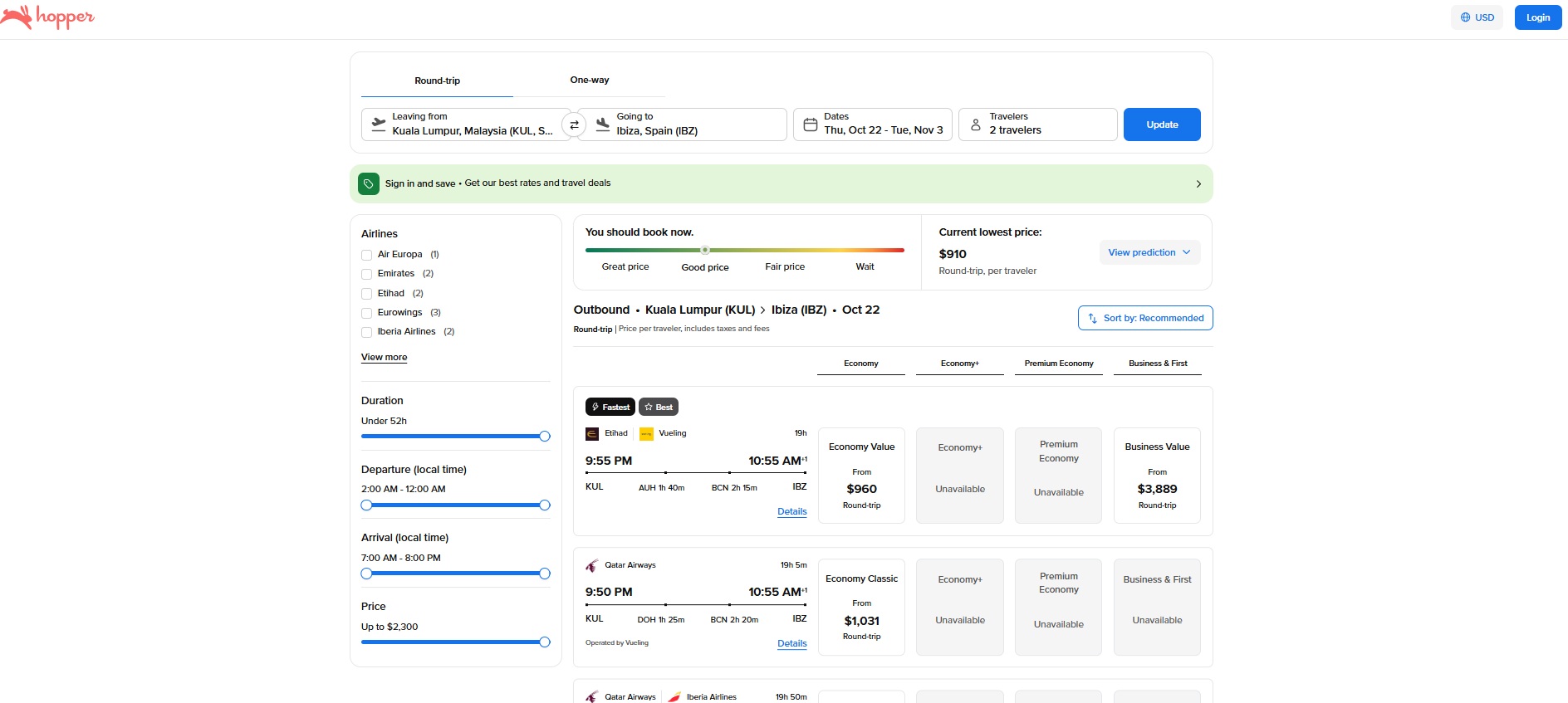Open Details for the 9:50 PM Qatar flight

click(792, 643)
